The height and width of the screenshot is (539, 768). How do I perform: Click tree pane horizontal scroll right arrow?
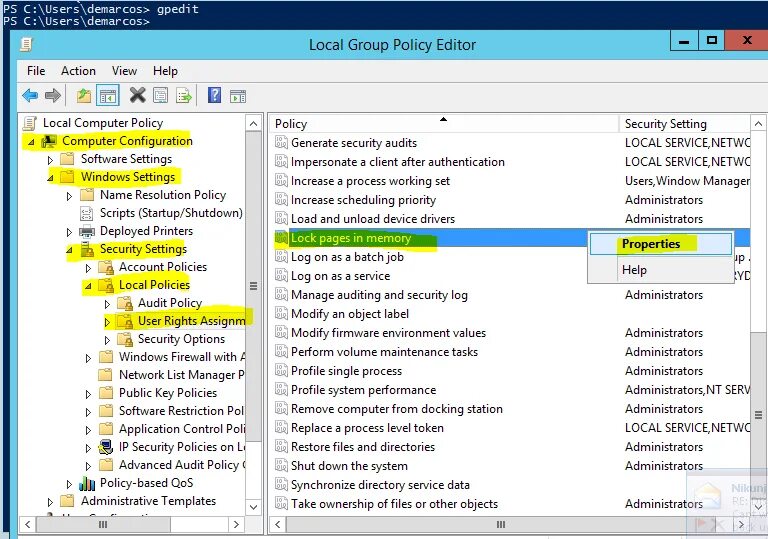tap(237, 524)
